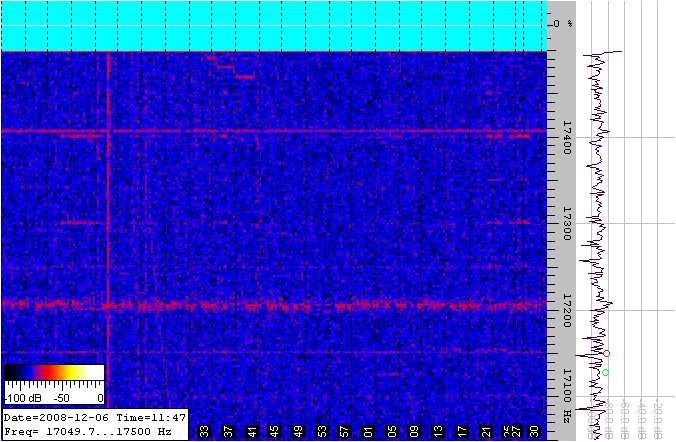This screenshot has width=676, height=442.
Task: Click time label 13 on the time axis
Action: tap(438, 431)
